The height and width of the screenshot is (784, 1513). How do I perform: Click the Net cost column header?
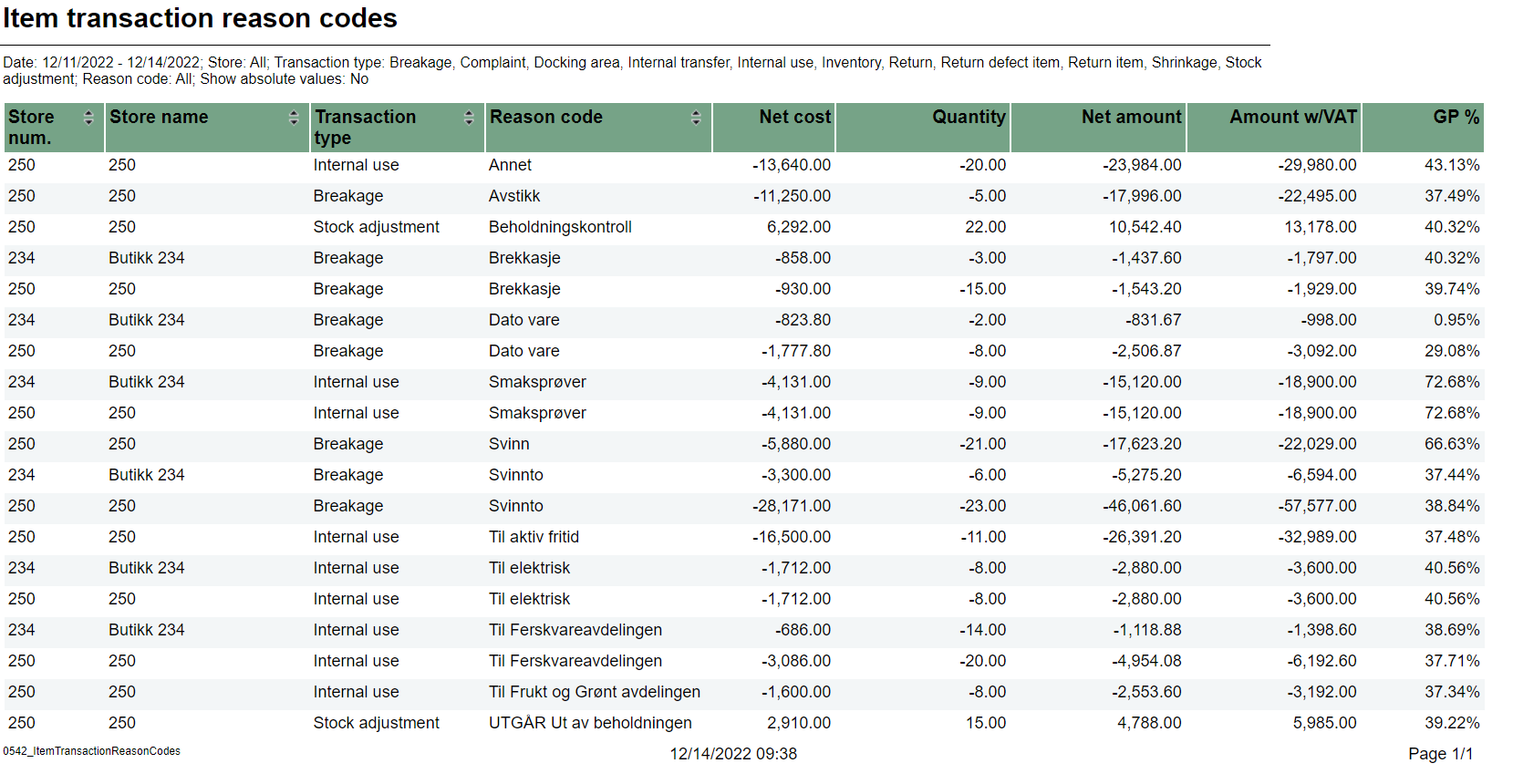[x=794, y=117]
